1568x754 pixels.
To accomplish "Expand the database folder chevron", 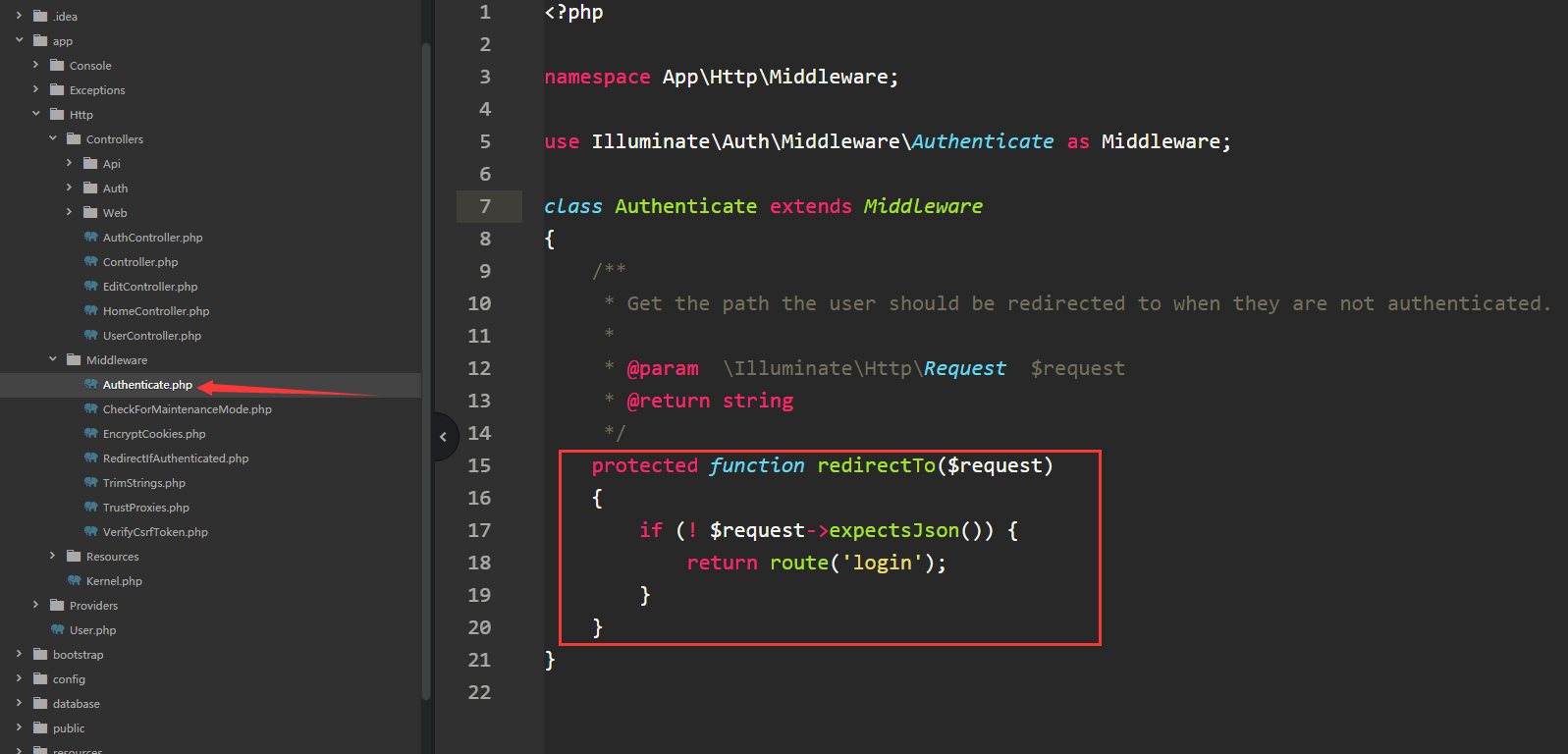I will coord(20,703).
